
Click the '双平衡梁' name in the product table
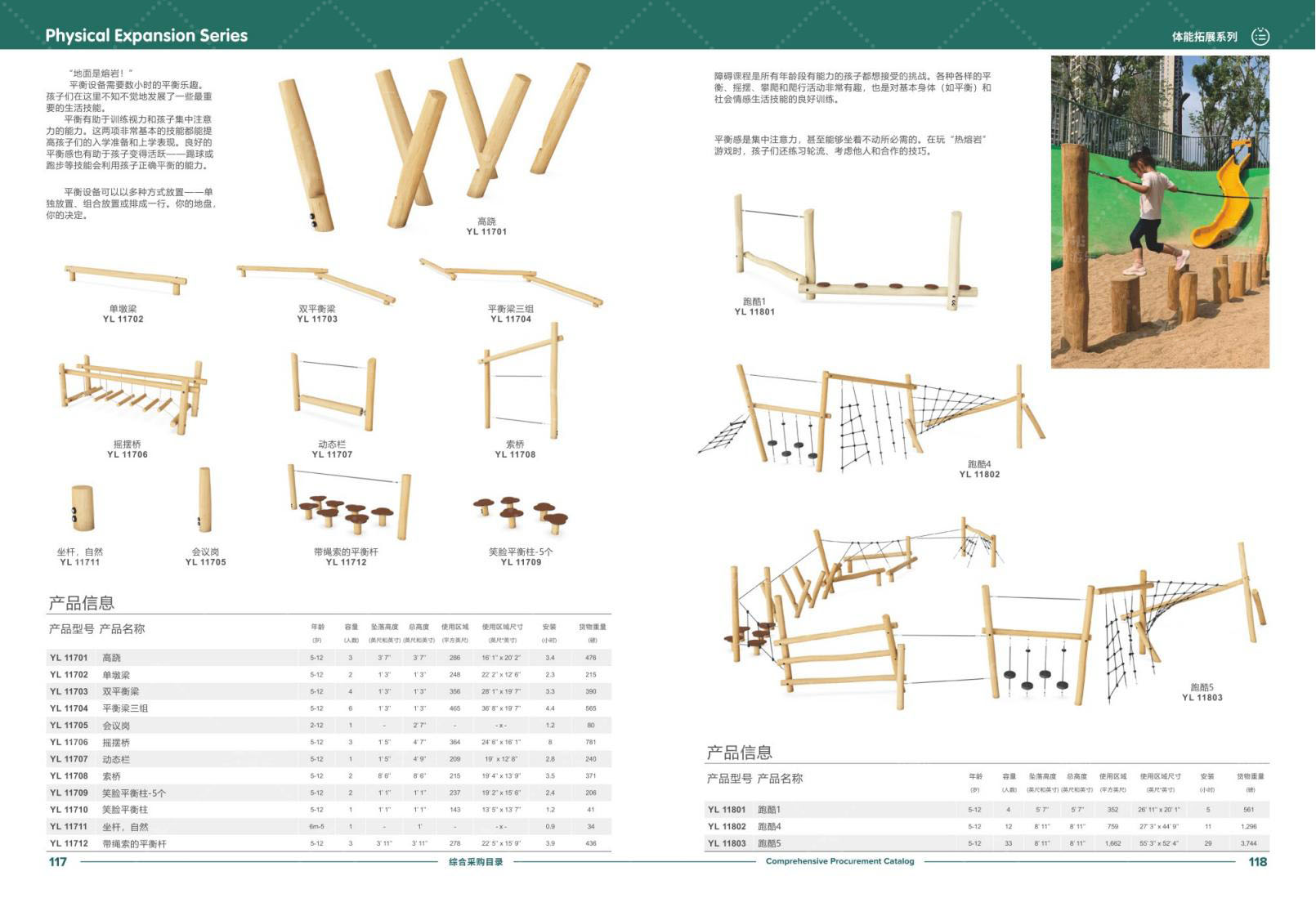tap(121, 691)
